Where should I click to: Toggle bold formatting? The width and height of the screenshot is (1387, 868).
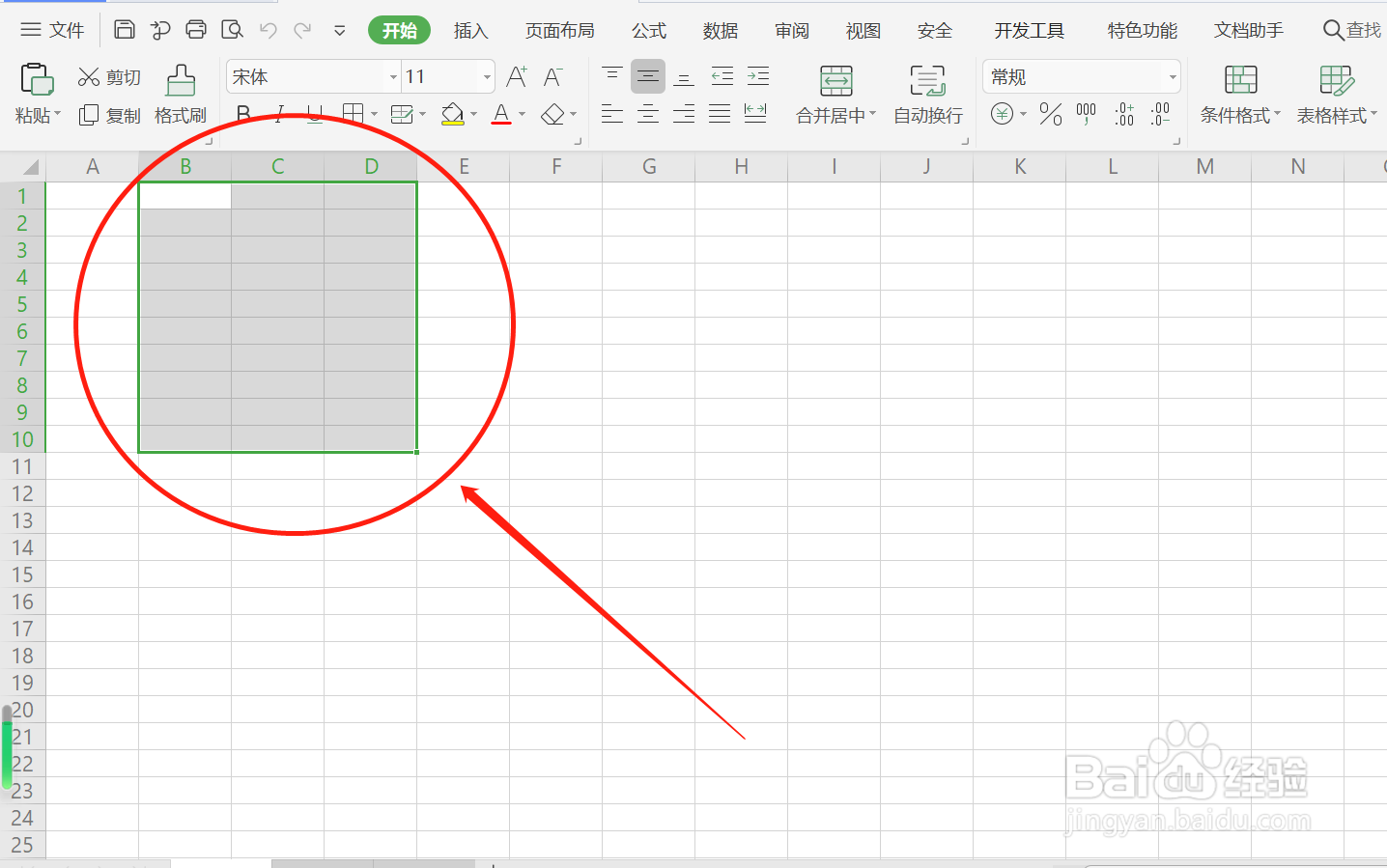(244, 116)
